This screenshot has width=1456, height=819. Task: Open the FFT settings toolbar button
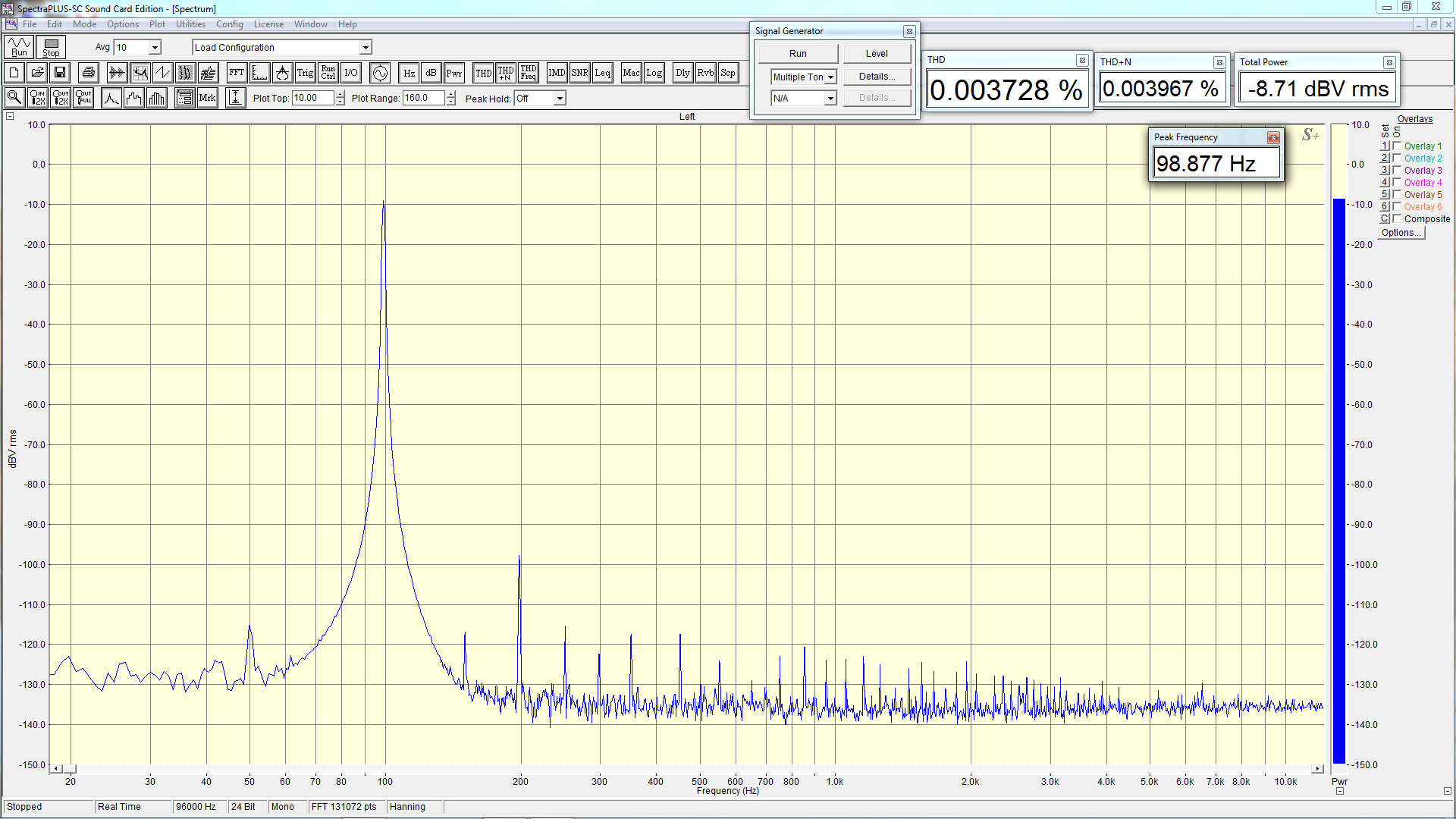click(237, 73)
